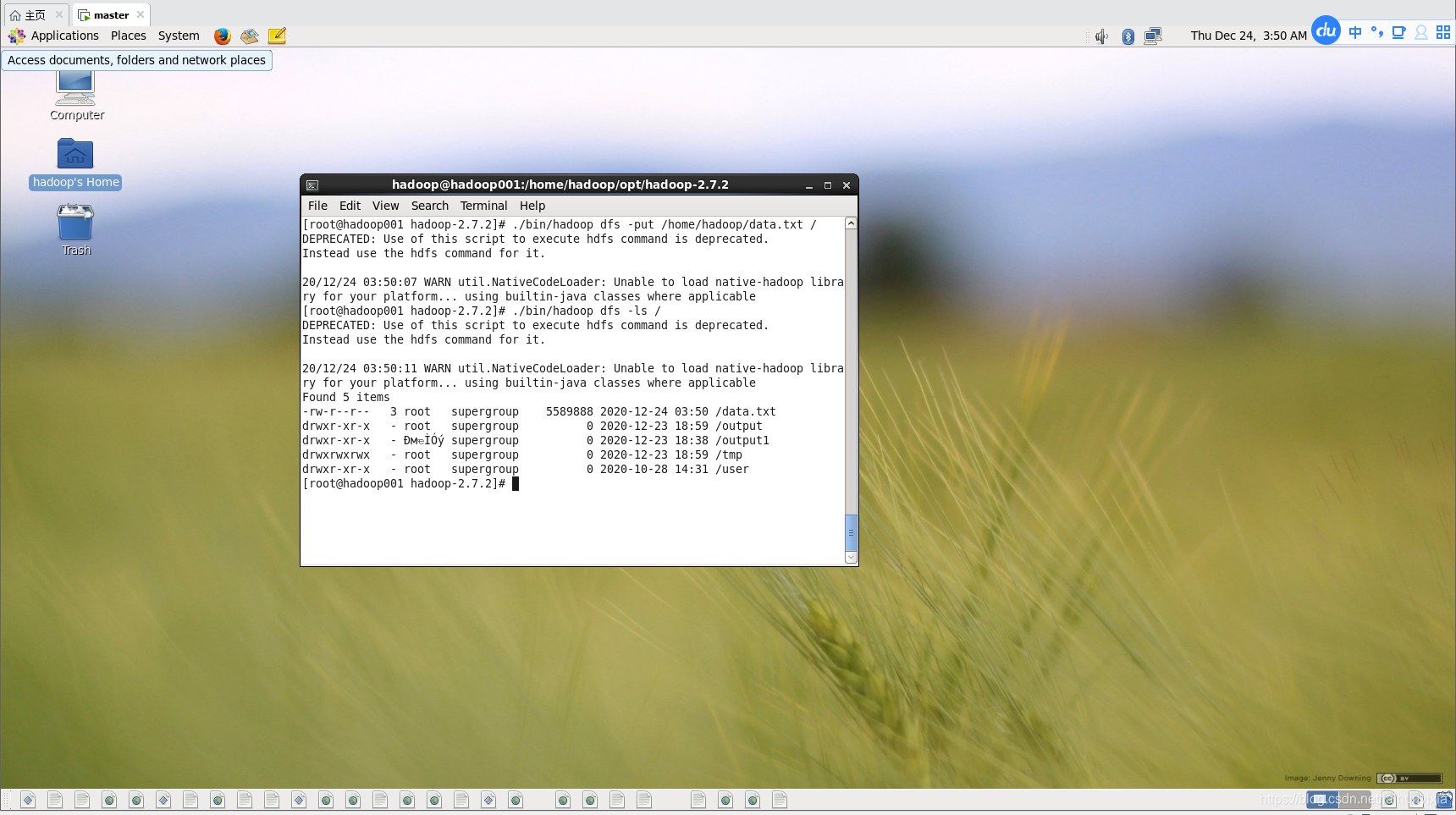Viewport: 1456px width, 815px height.
Task: Click the 'Found 5 items' line
Action: [x=346, y=398]
